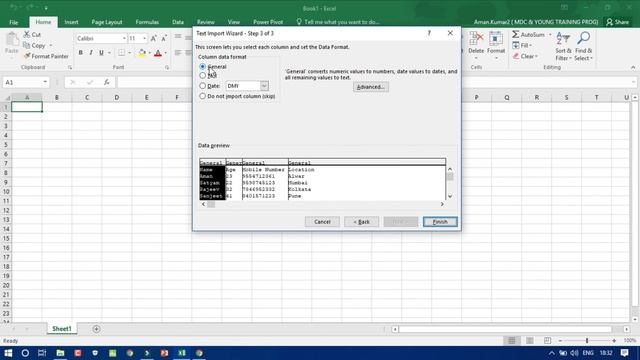640x360 pixels.
Task: Increase font size with large A icon
Action: coord(153,38)
